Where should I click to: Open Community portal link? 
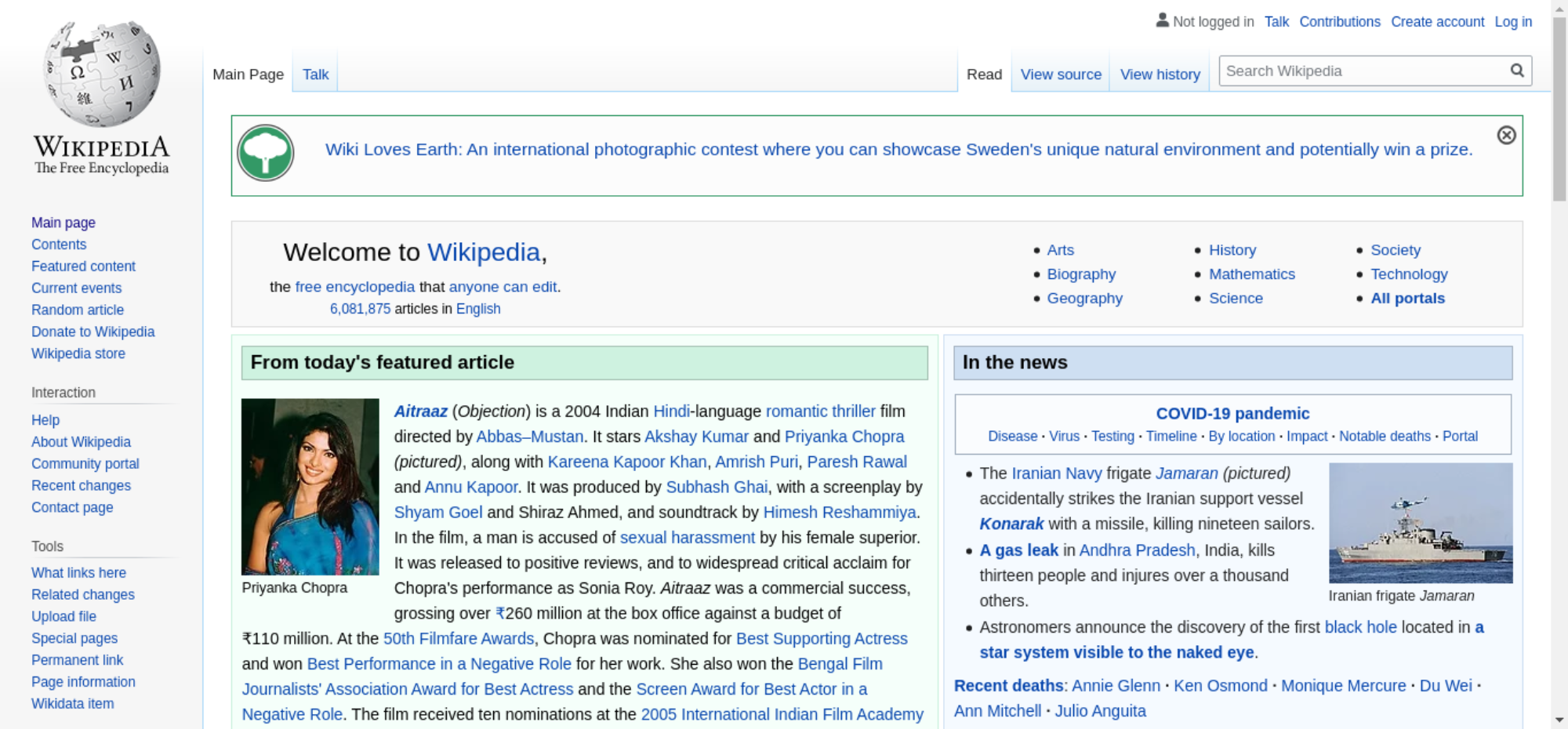coord(85,464)
